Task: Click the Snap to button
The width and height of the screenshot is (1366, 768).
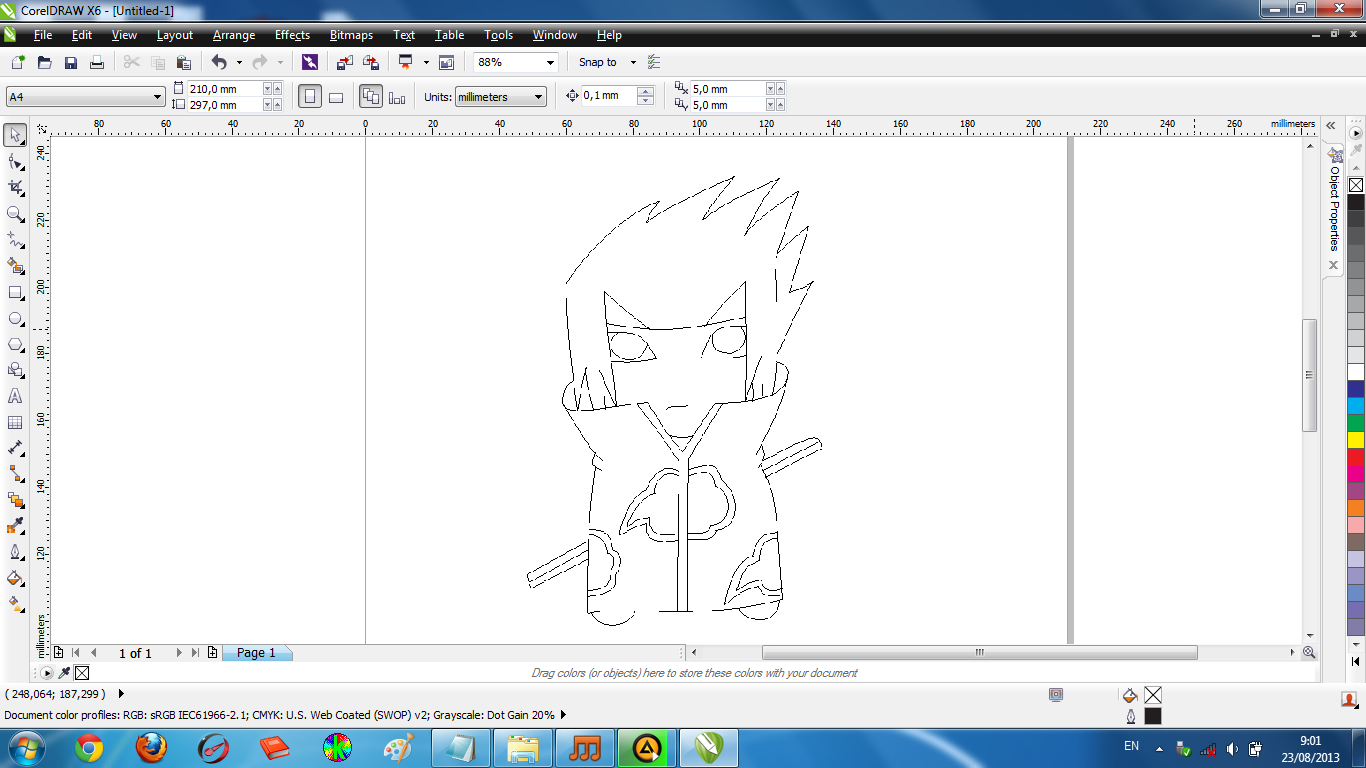Action: point(598,62)
